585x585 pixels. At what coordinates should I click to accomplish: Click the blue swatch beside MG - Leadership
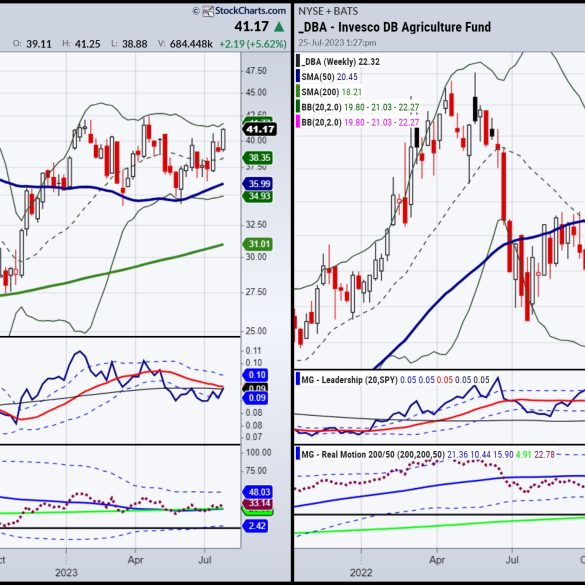pyautogui.click(x=298, y=379)
